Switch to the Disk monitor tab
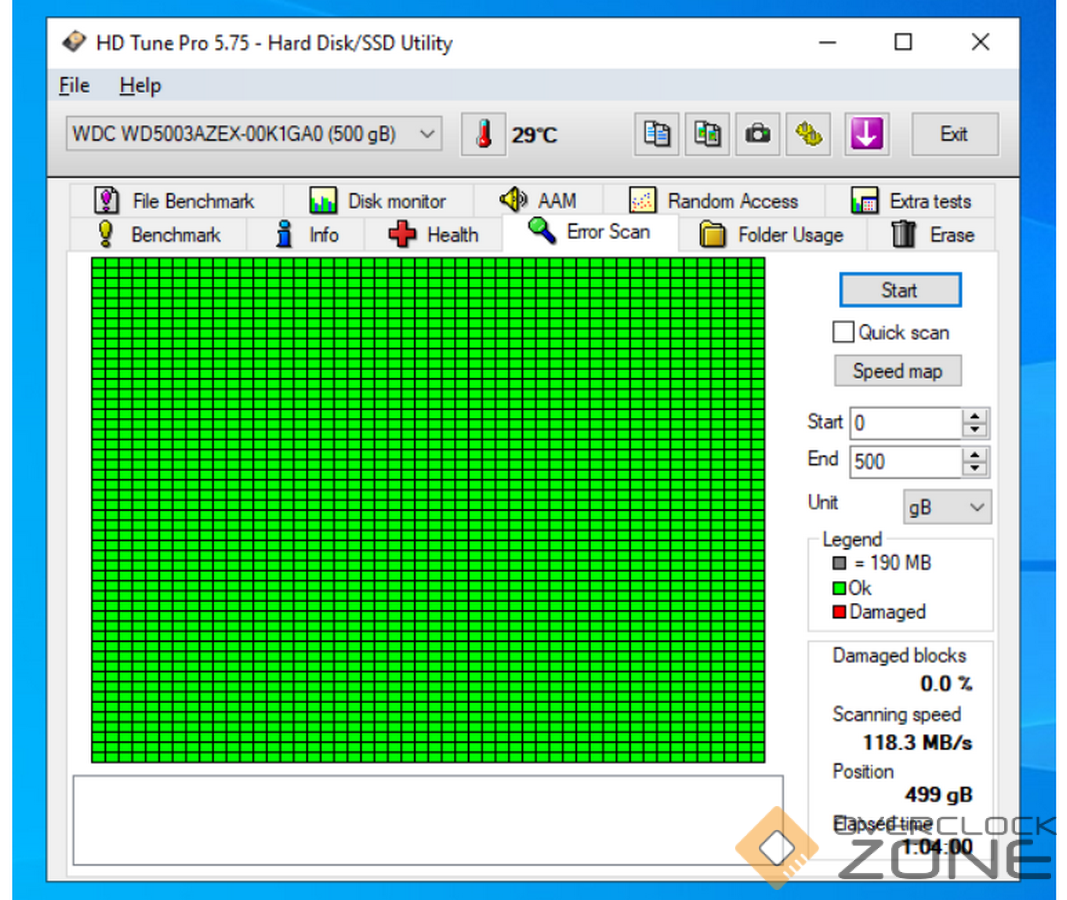Viewport: 1067px width, 900px height. point(378,201)
